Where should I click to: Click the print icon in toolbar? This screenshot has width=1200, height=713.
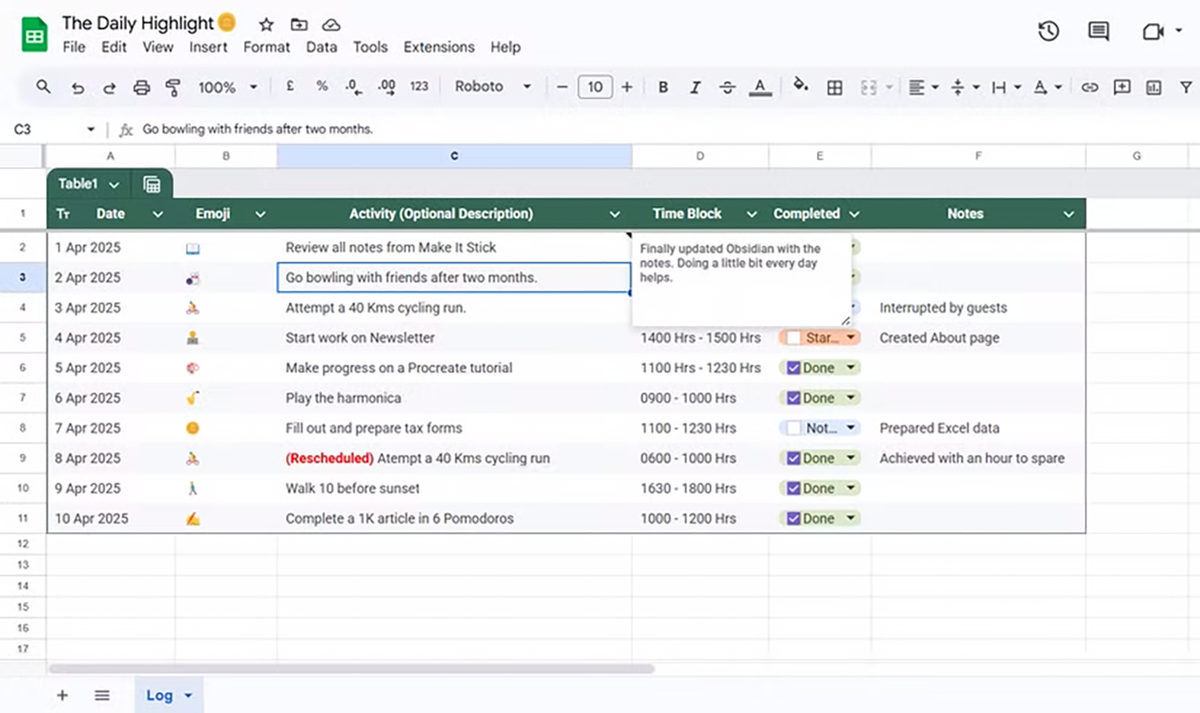pyautogui.click(x=141, y=87)
